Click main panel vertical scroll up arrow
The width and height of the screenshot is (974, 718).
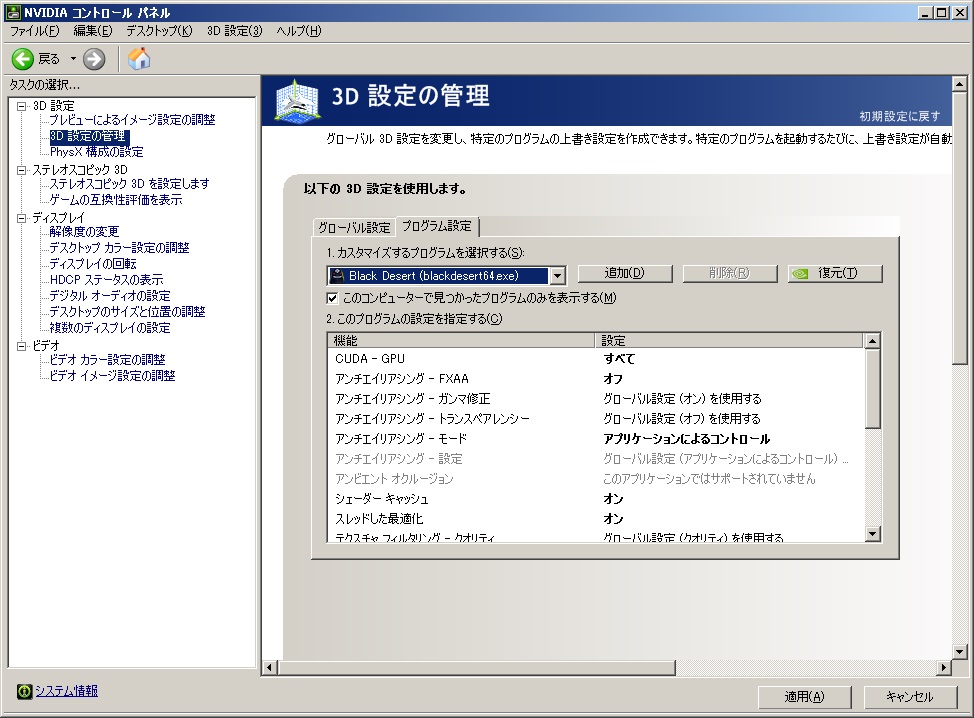(x=960, y=84)
